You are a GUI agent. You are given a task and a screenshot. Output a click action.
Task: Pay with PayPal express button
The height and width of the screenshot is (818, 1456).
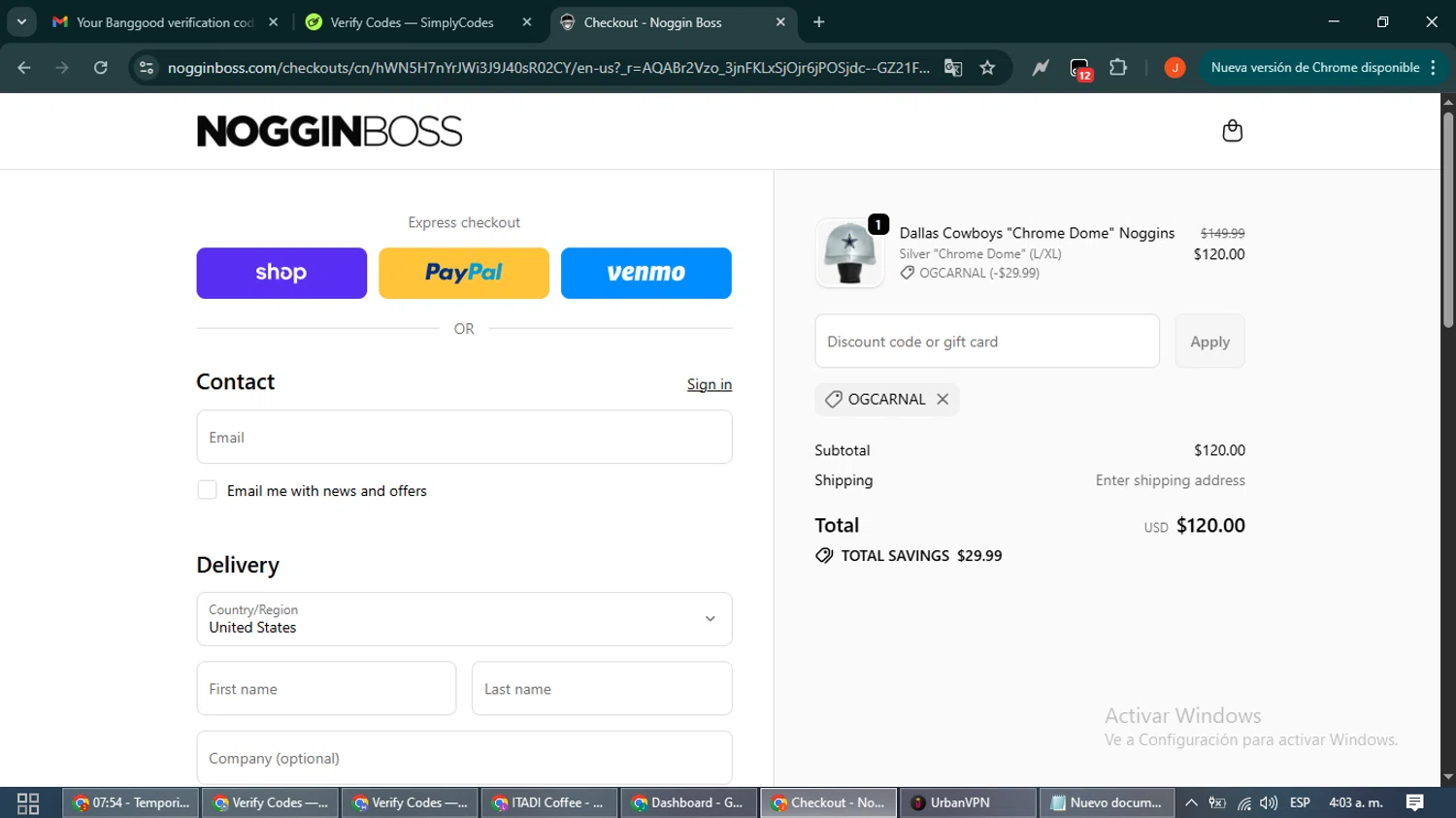464,273
